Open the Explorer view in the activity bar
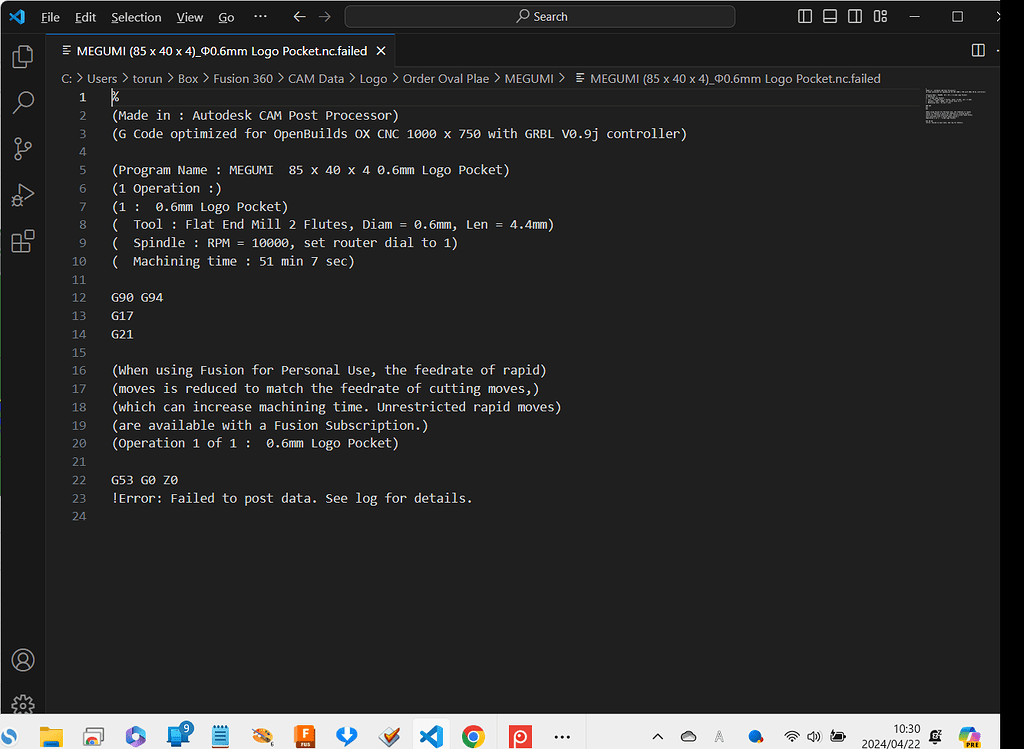The width and height of the screenshot is (1024, 749). click(x=23, y=57)
